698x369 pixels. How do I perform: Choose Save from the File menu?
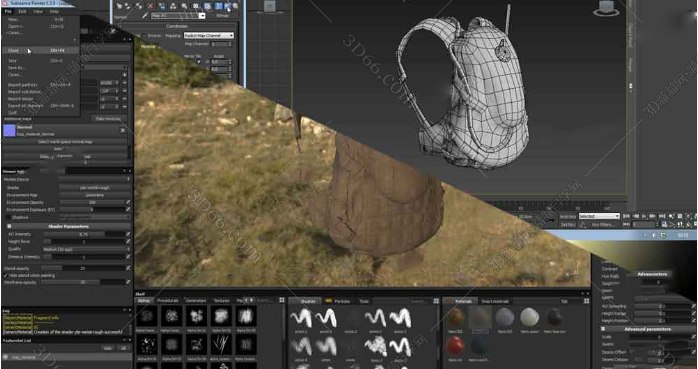41,61
